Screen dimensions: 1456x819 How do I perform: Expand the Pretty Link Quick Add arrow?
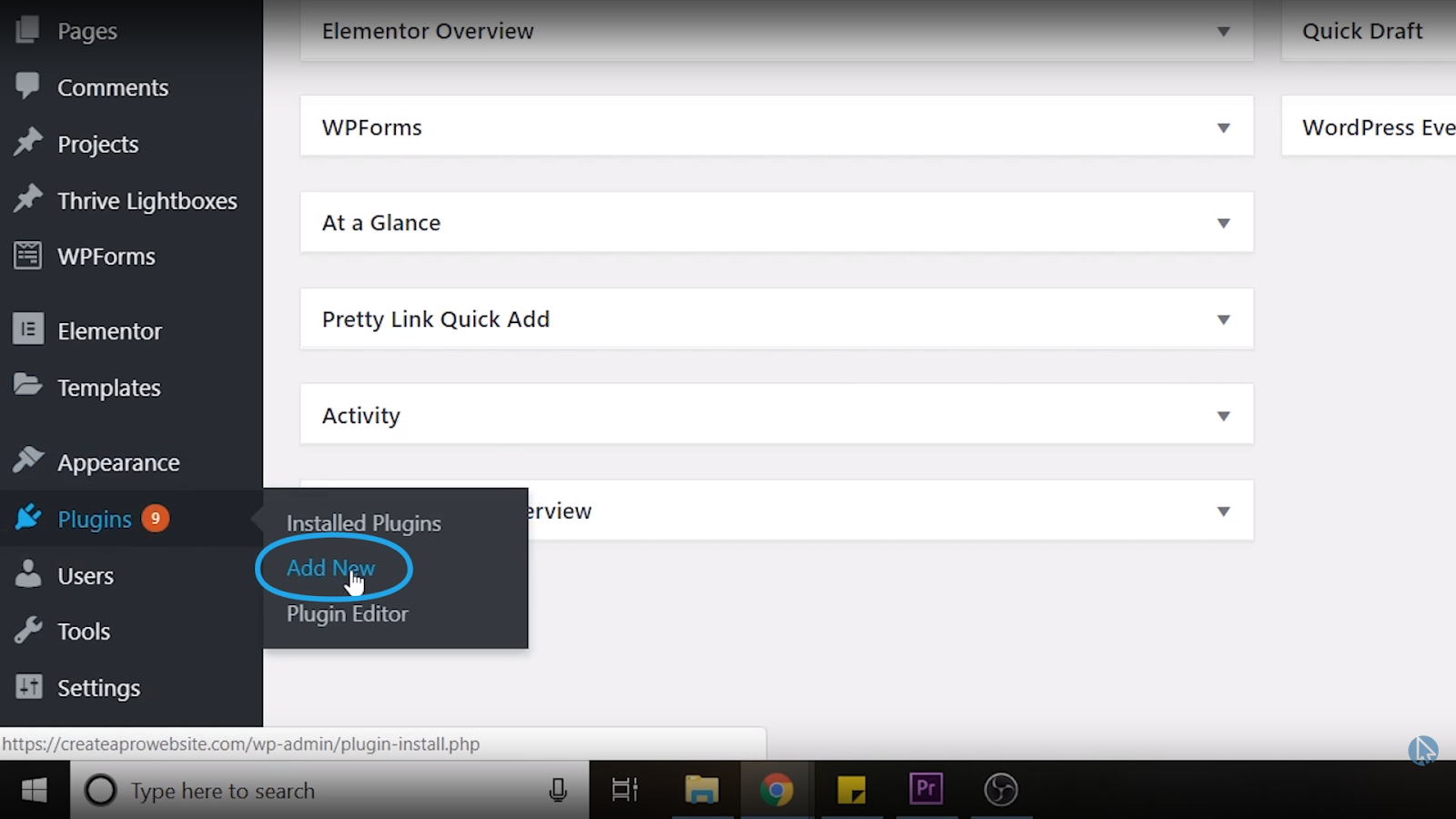tap(1224, 320)
